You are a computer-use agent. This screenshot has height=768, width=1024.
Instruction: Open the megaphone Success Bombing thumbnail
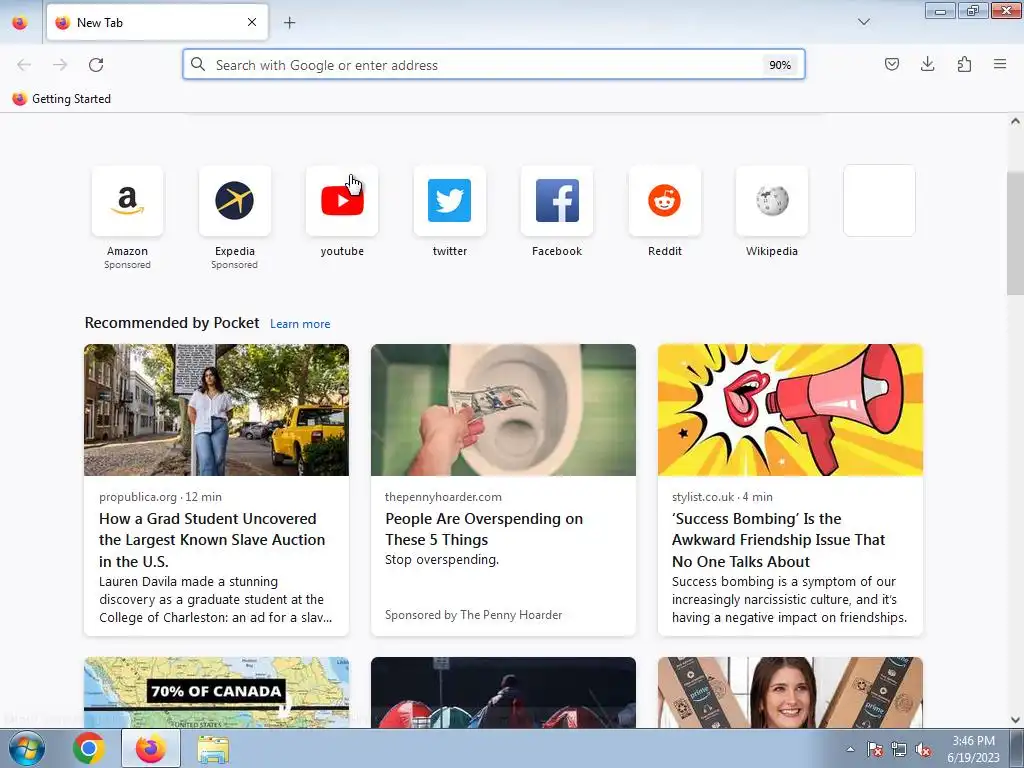pos(790,410)
